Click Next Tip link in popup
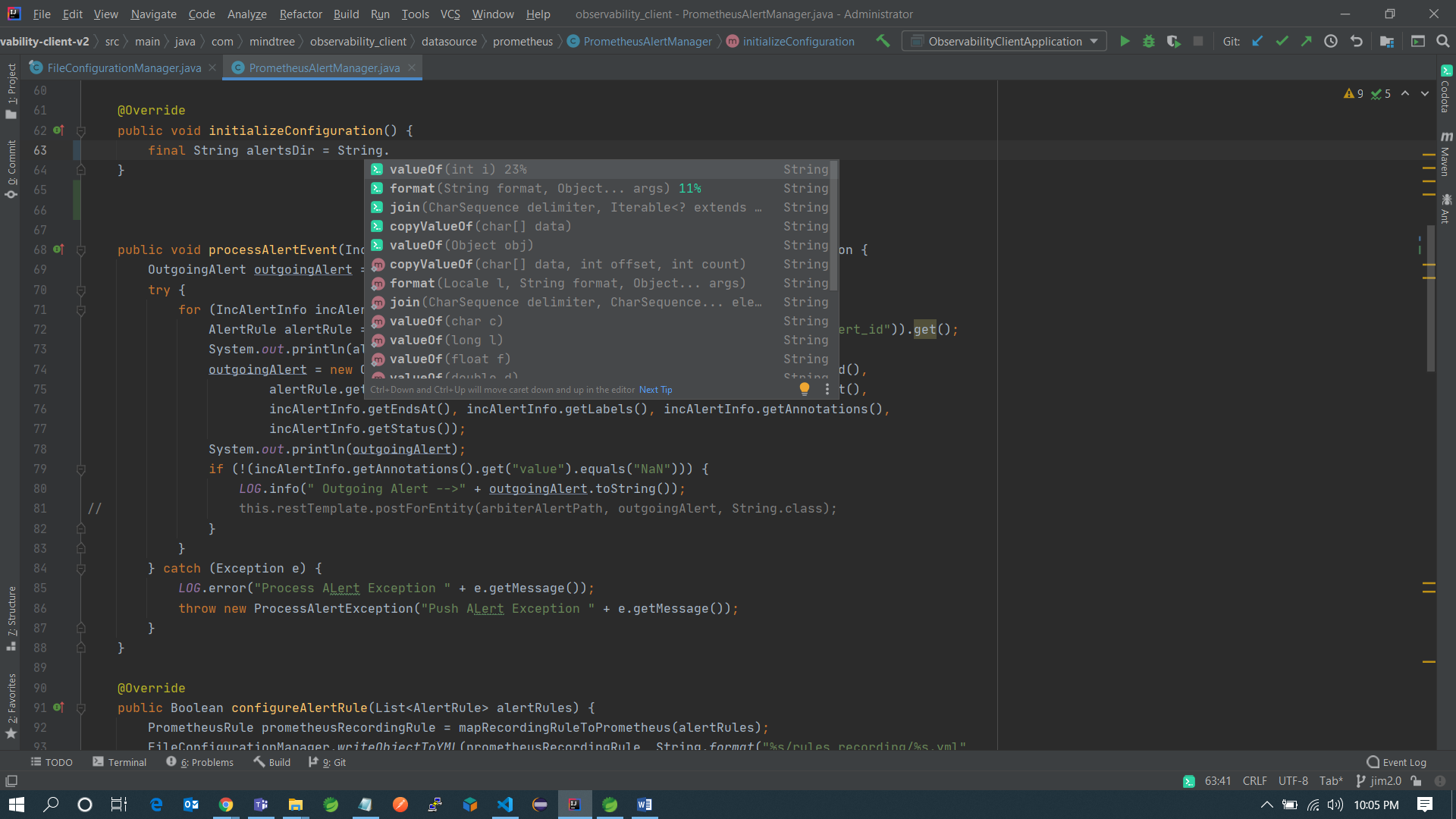 coord(655,390)
